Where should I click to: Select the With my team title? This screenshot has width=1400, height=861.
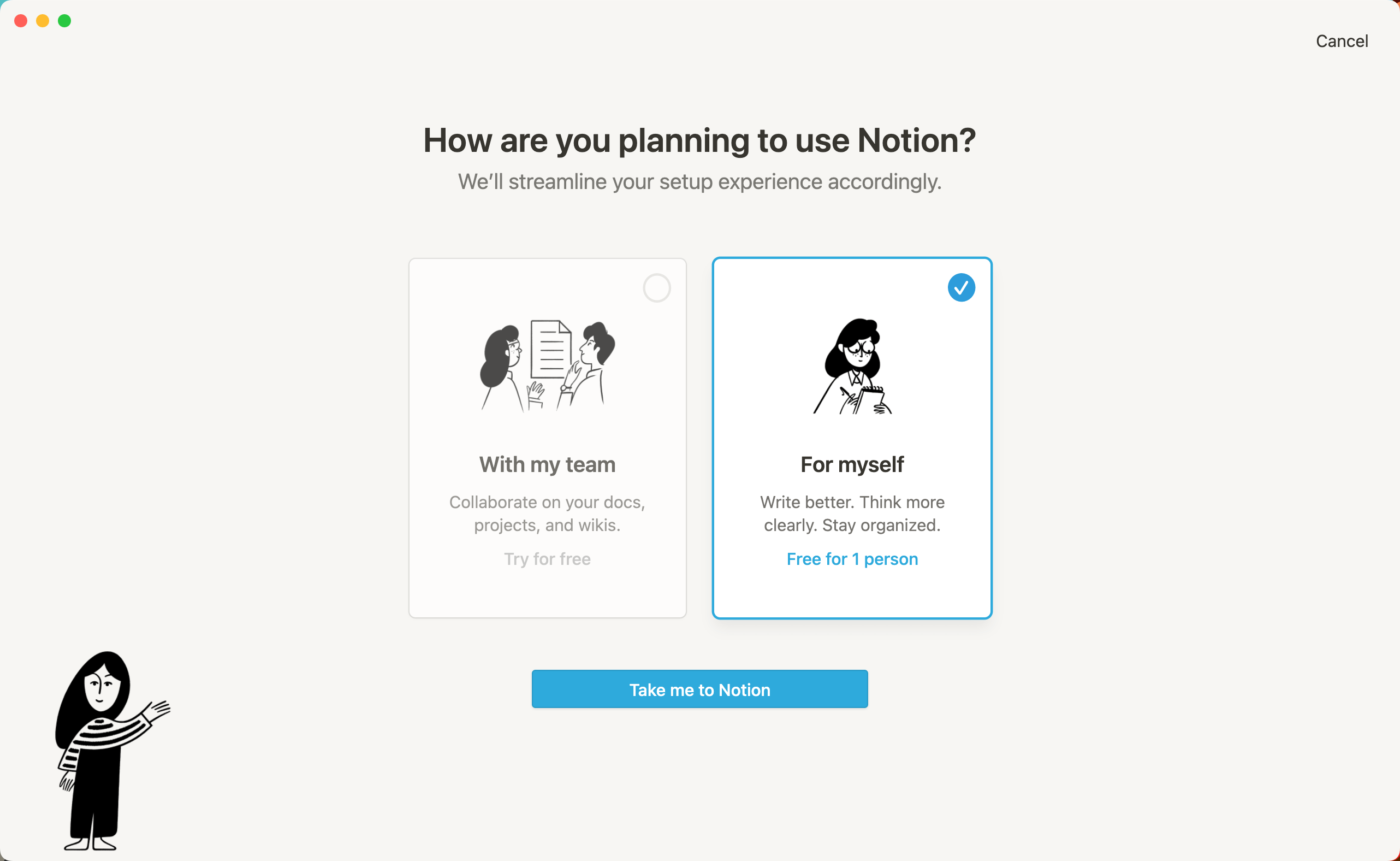click(547, 465)
